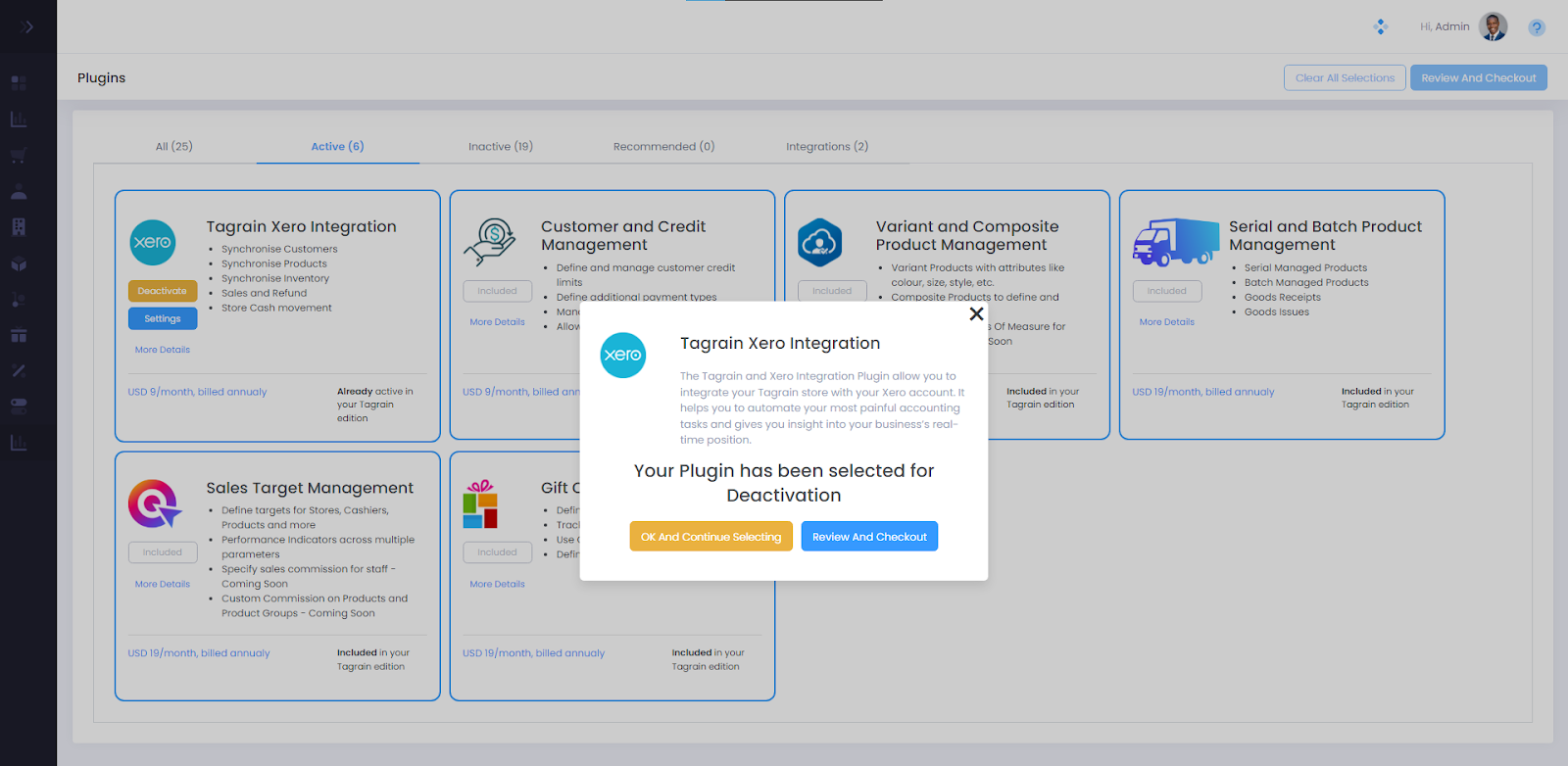The height and width of the screenshot is (766, 1568).
Task: Click the Customer and Credit Management hand-coin icon
Action: pyautogui.click(x=490, y=242)
